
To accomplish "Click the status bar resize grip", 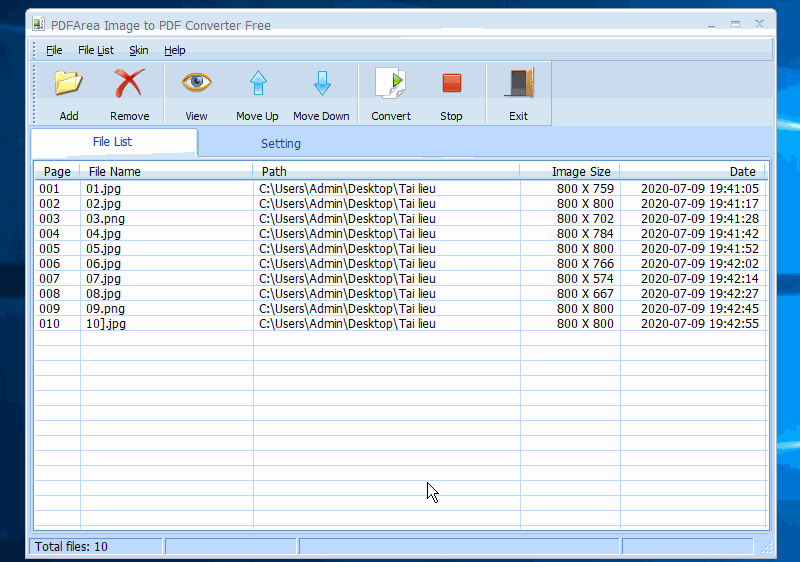I will coord(767,548).
